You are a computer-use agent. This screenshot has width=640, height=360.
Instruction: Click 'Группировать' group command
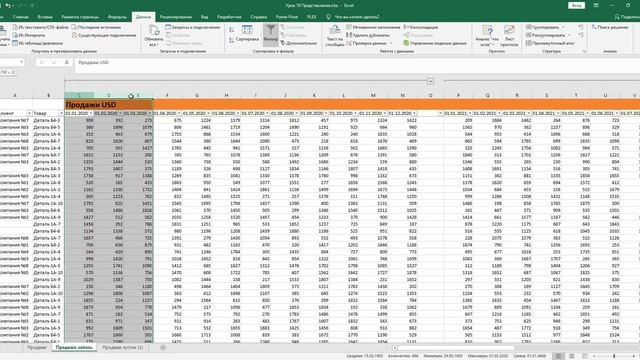[542, 27]
